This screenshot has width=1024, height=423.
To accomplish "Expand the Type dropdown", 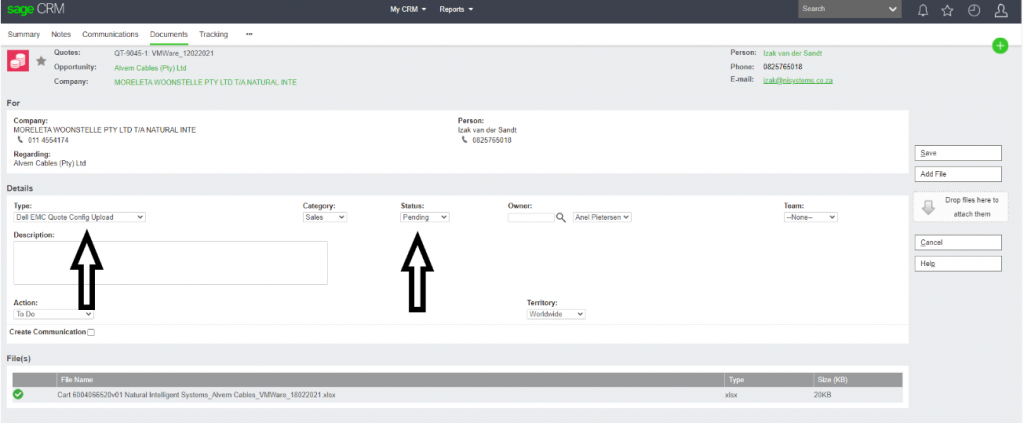I will 80,217.
